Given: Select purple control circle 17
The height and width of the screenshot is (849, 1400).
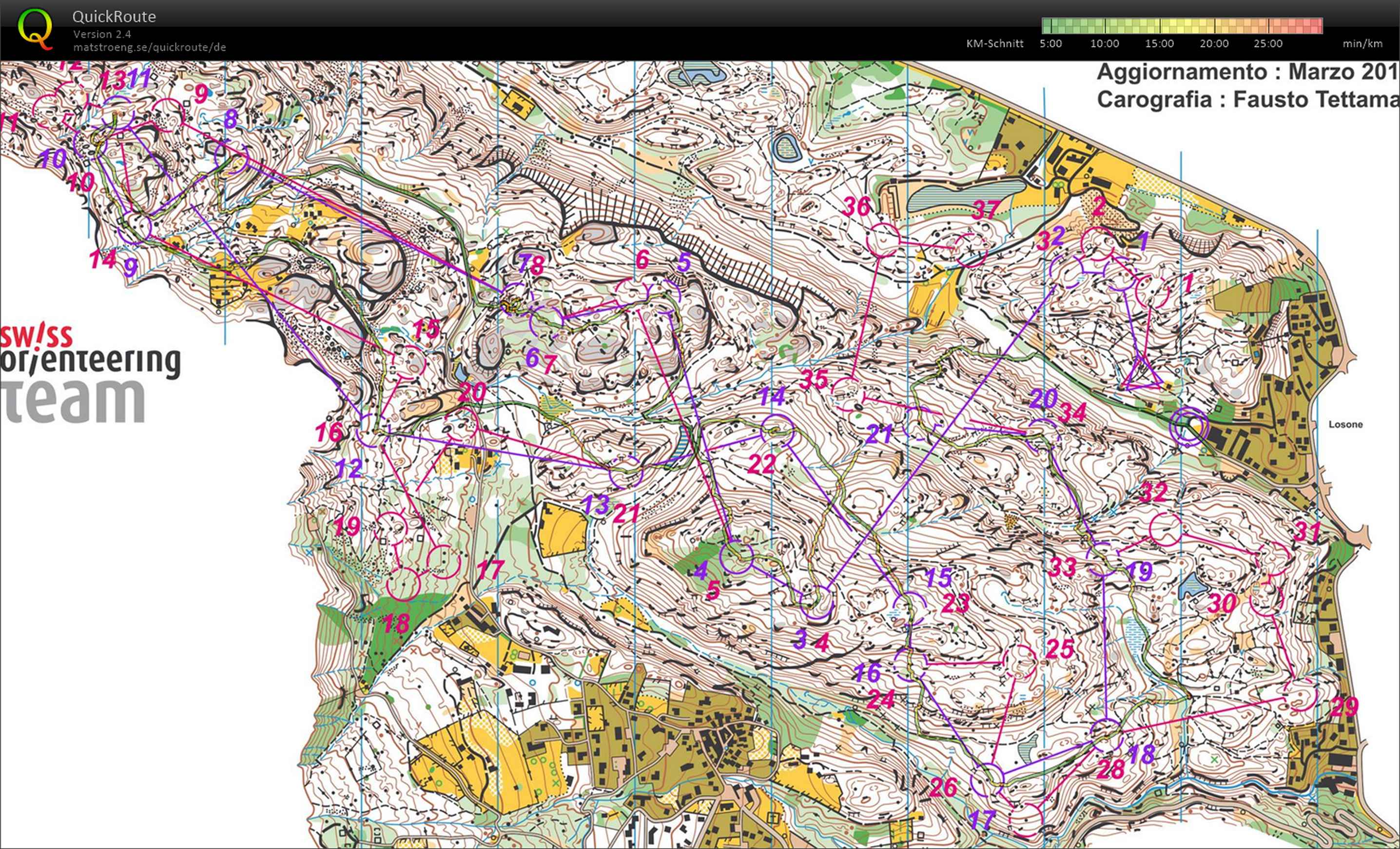Looking at the screenshot, I should point(988,780).
